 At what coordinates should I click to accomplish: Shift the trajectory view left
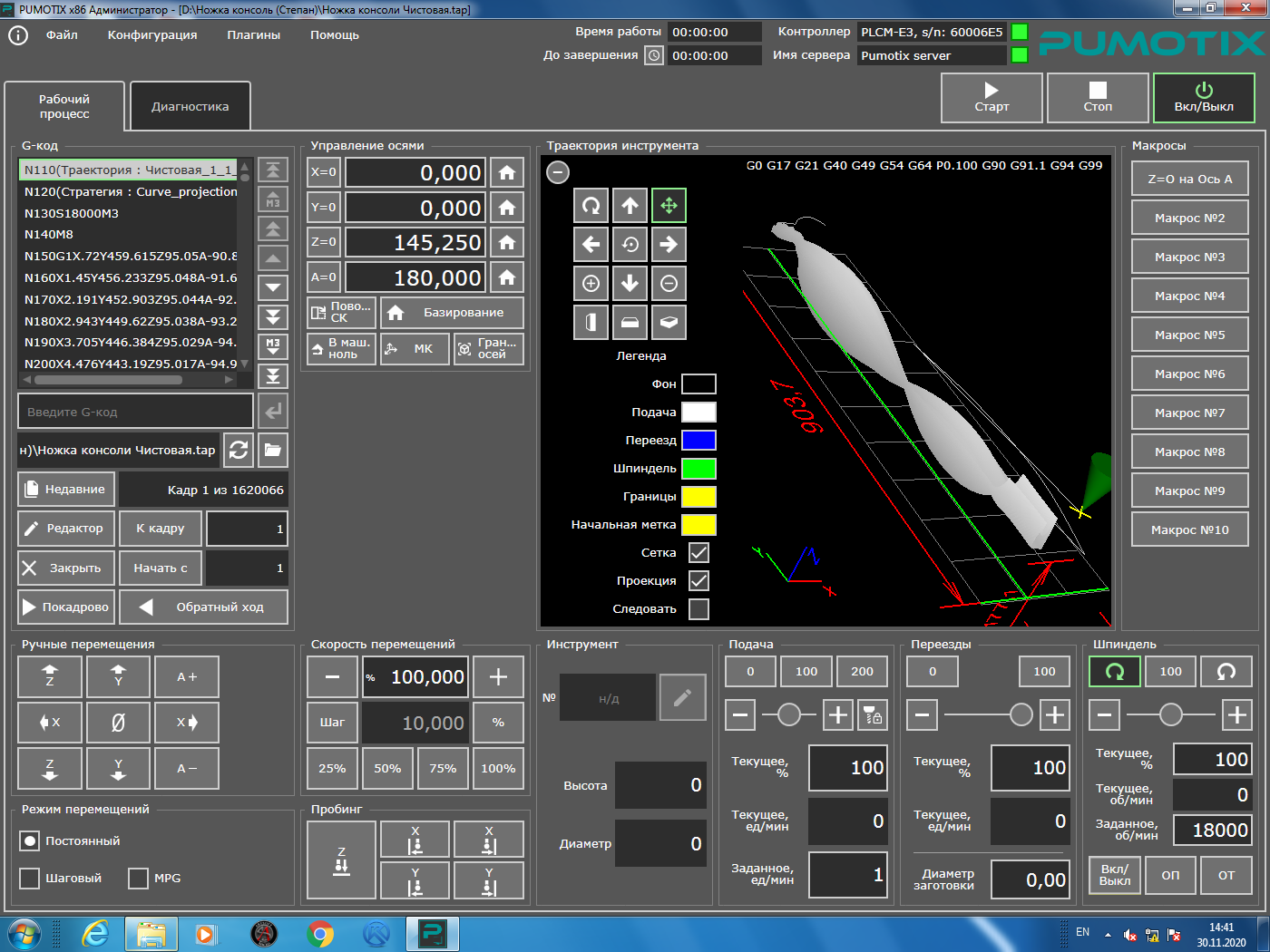click(591, 245)
